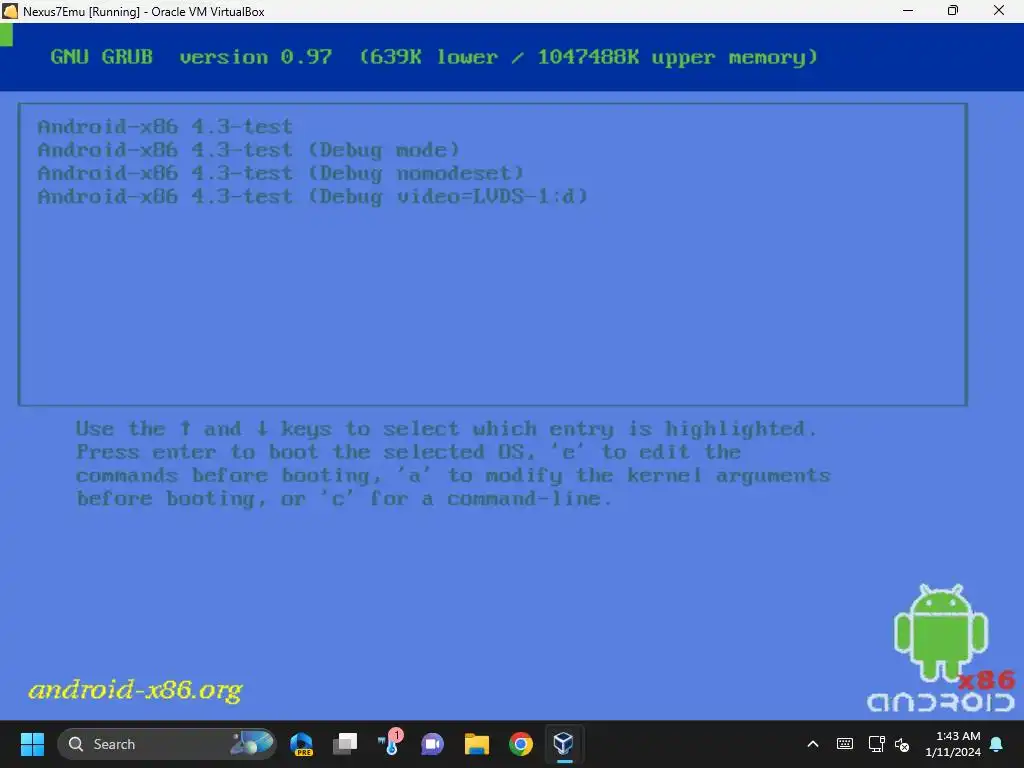
Task: Click the Android x86 robot logo
Action: point(941,647)
